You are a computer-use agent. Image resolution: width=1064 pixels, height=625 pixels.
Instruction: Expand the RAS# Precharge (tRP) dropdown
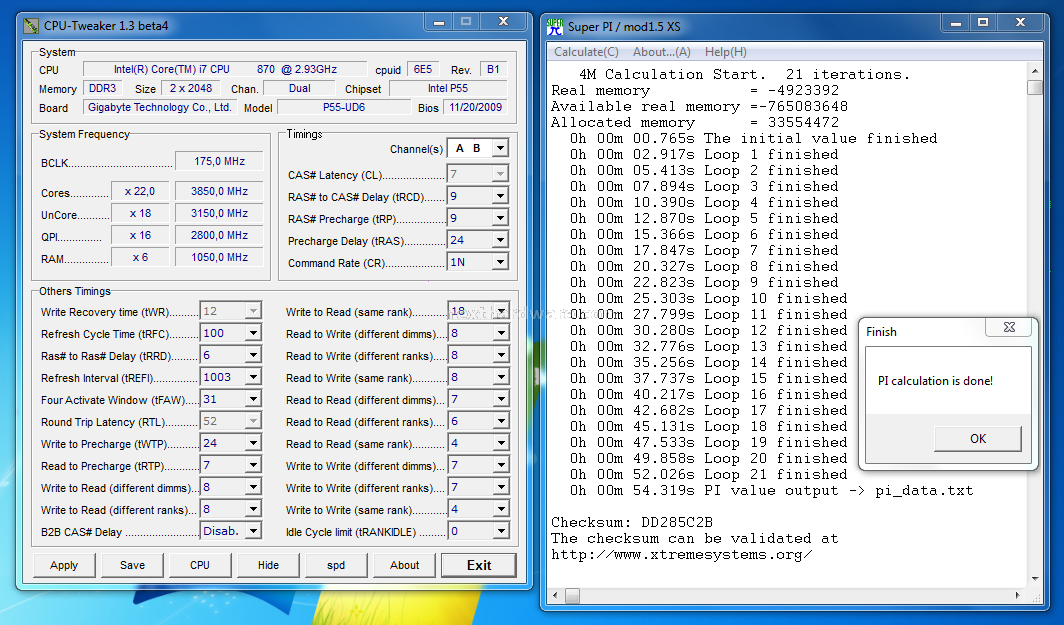500,219
